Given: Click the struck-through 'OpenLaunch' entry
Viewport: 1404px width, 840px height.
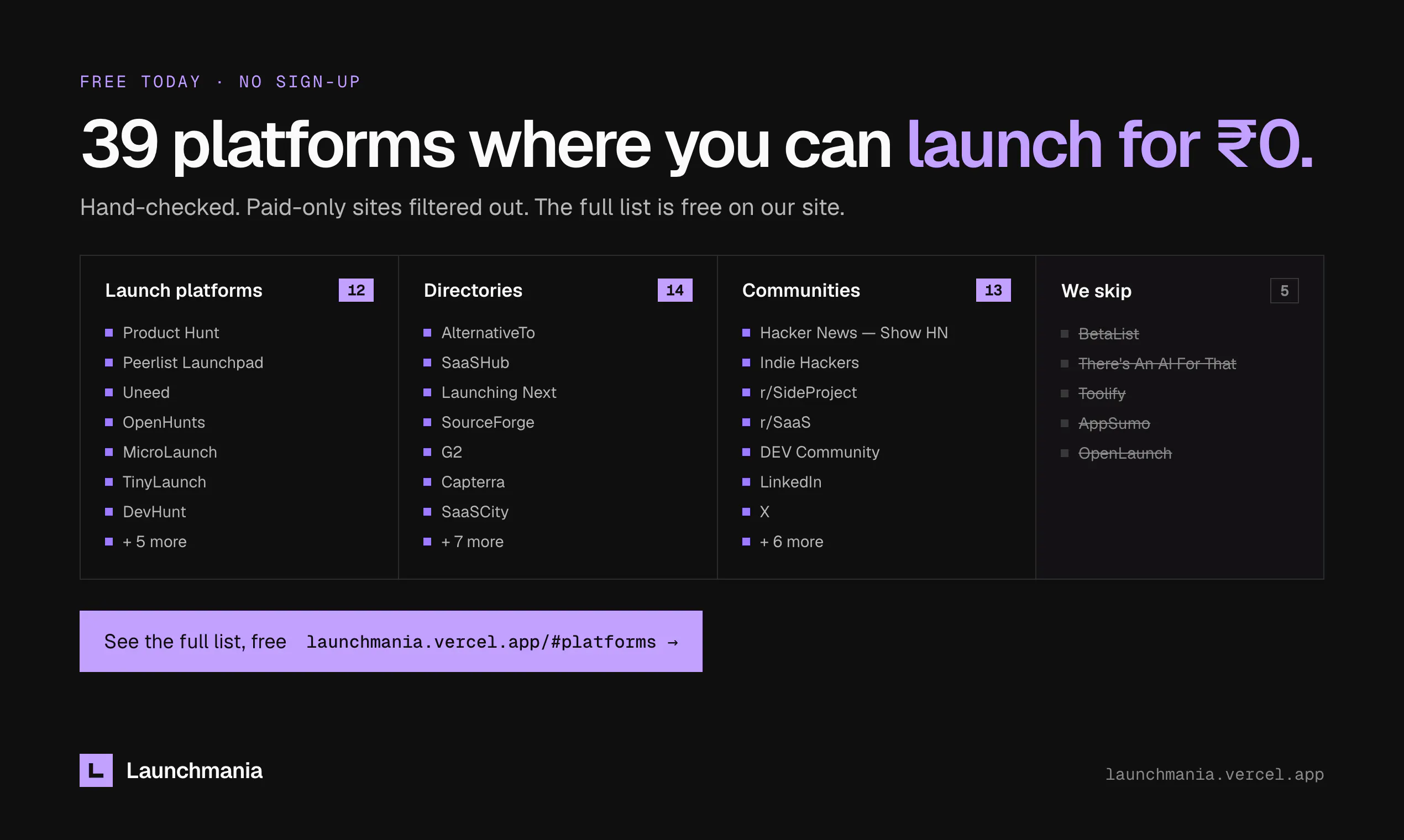Looking at the screenshot, I should click(1124, 453).
